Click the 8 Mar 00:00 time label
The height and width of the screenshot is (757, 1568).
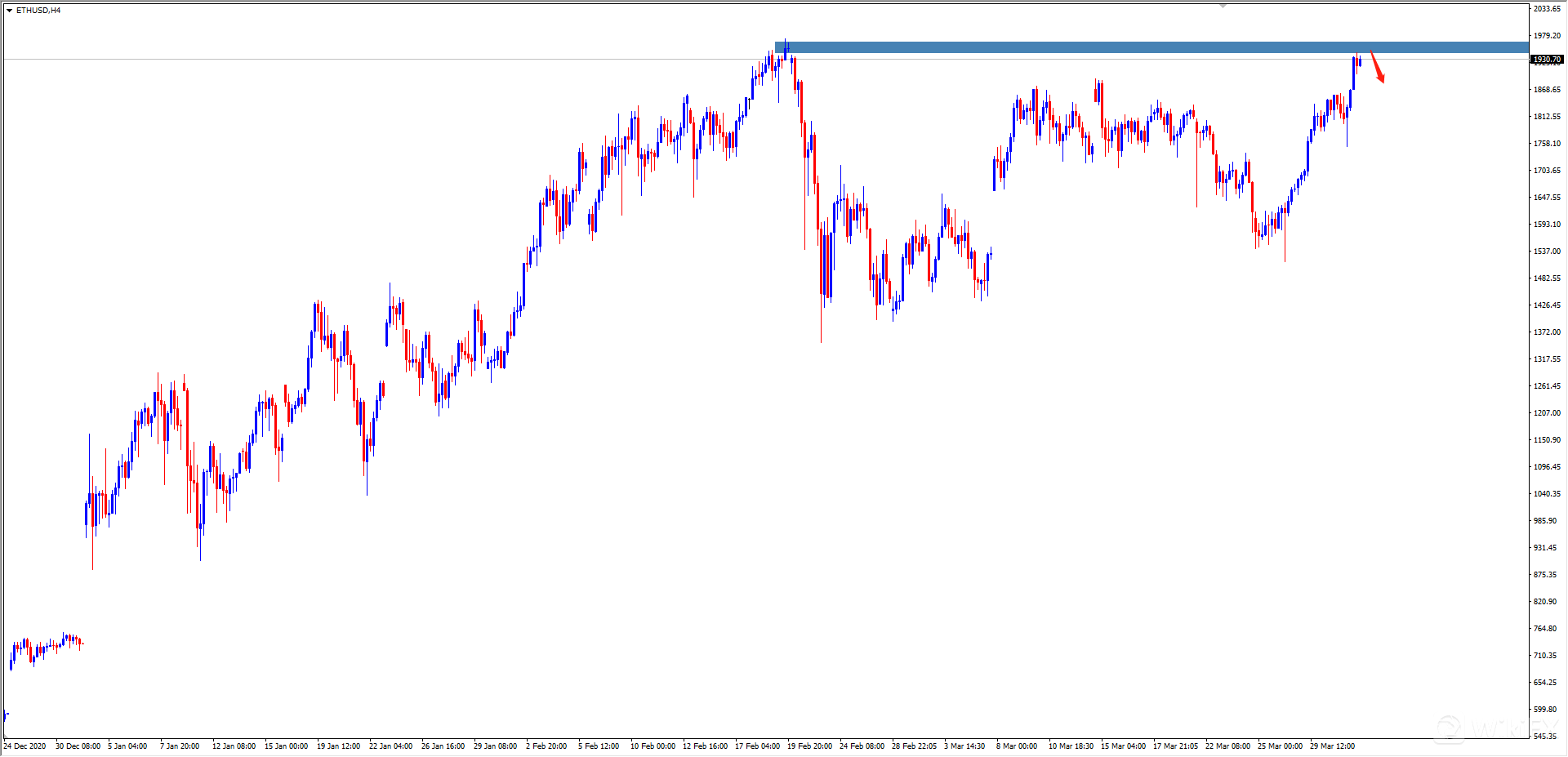coord(1017,746)
